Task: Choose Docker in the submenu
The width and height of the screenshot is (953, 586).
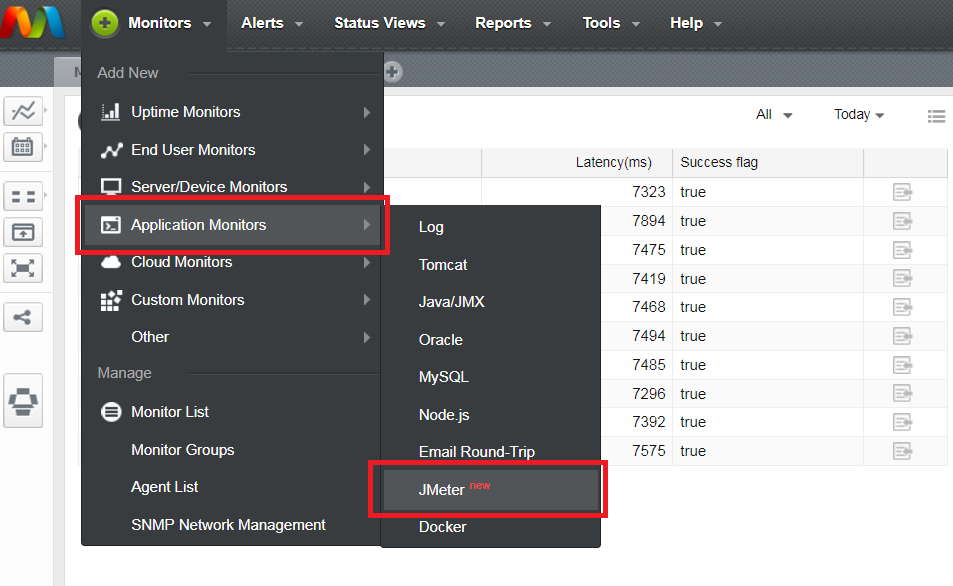Action: [443, 527]
